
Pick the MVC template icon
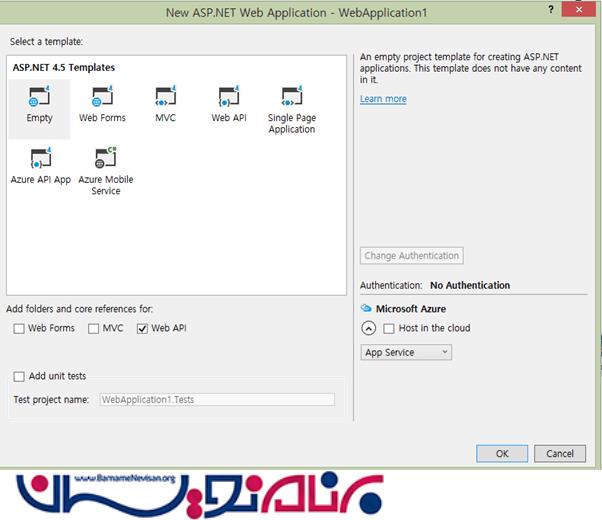pos(165,96)
